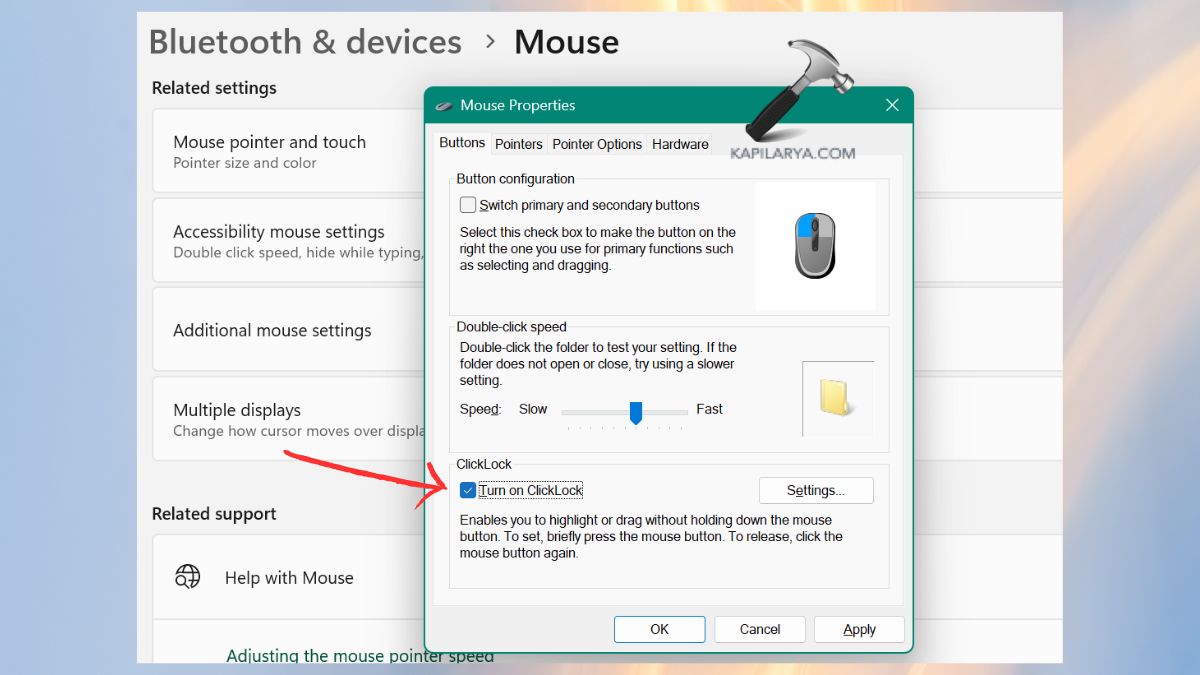Open Adjusting the mouse pointer speed link
The image size is (1200, 675).
pyautogui.click(x=360, y=655)
